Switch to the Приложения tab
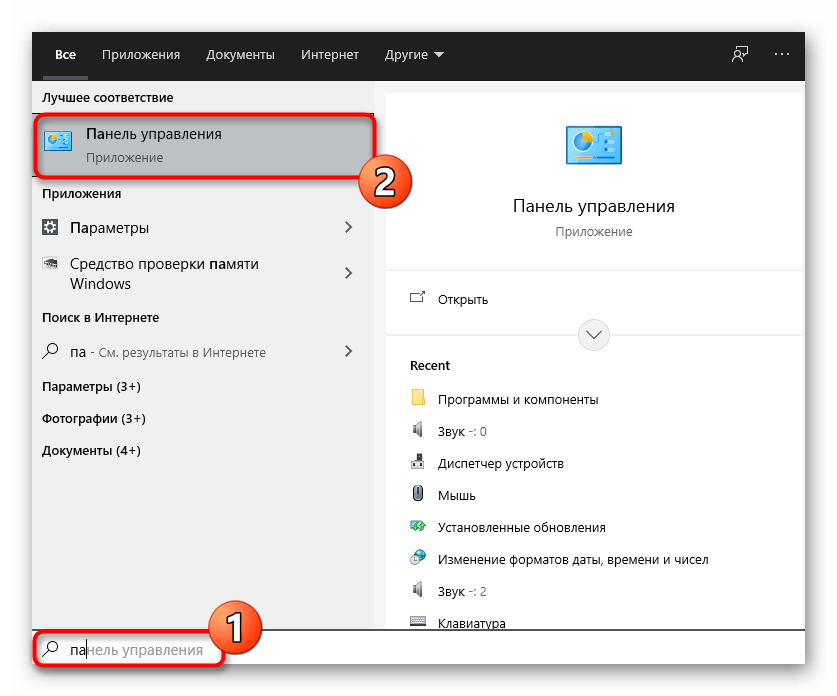 point(141,55)
